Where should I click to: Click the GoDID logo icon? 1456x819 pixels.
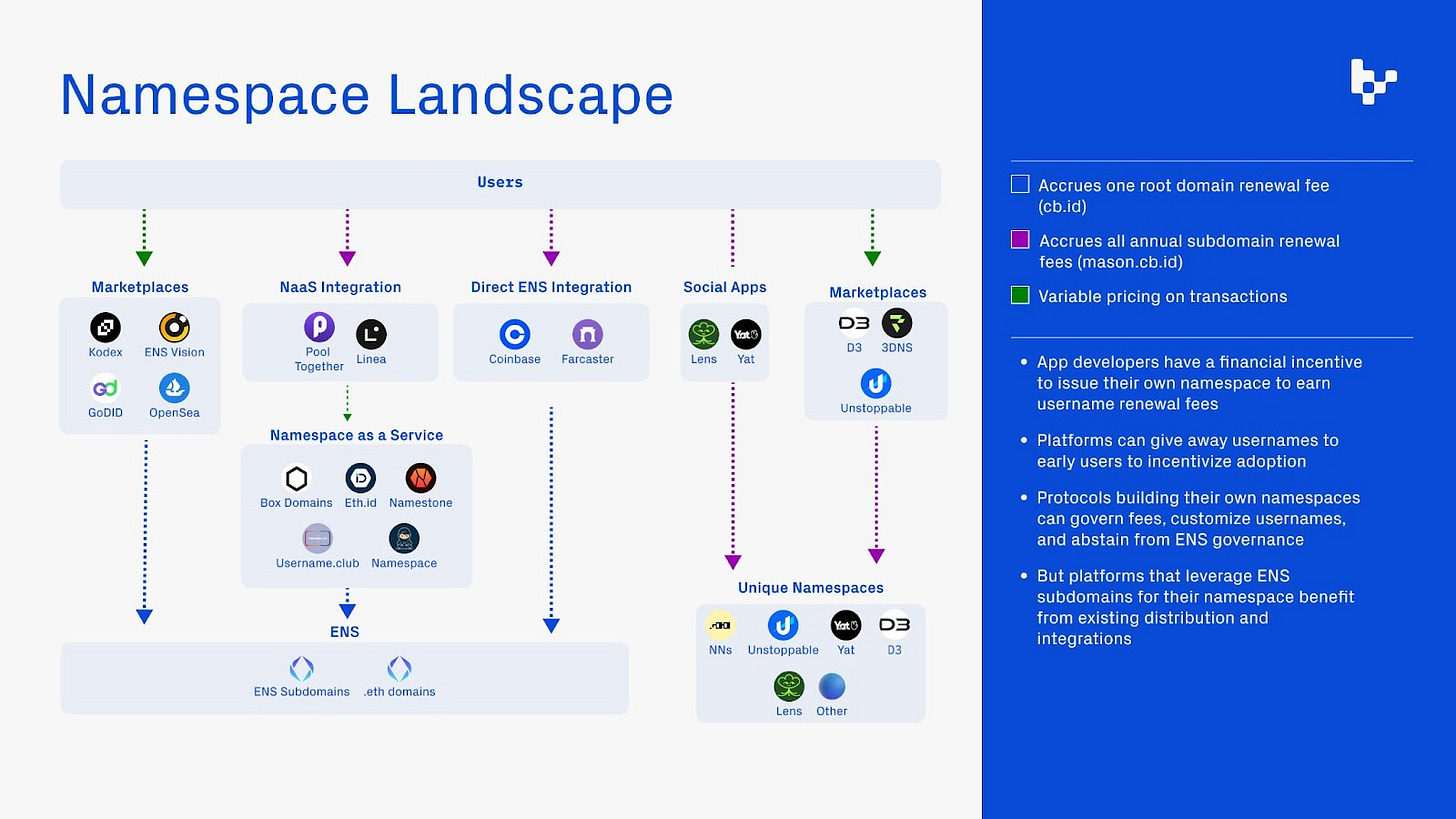[x=105, y=388]
